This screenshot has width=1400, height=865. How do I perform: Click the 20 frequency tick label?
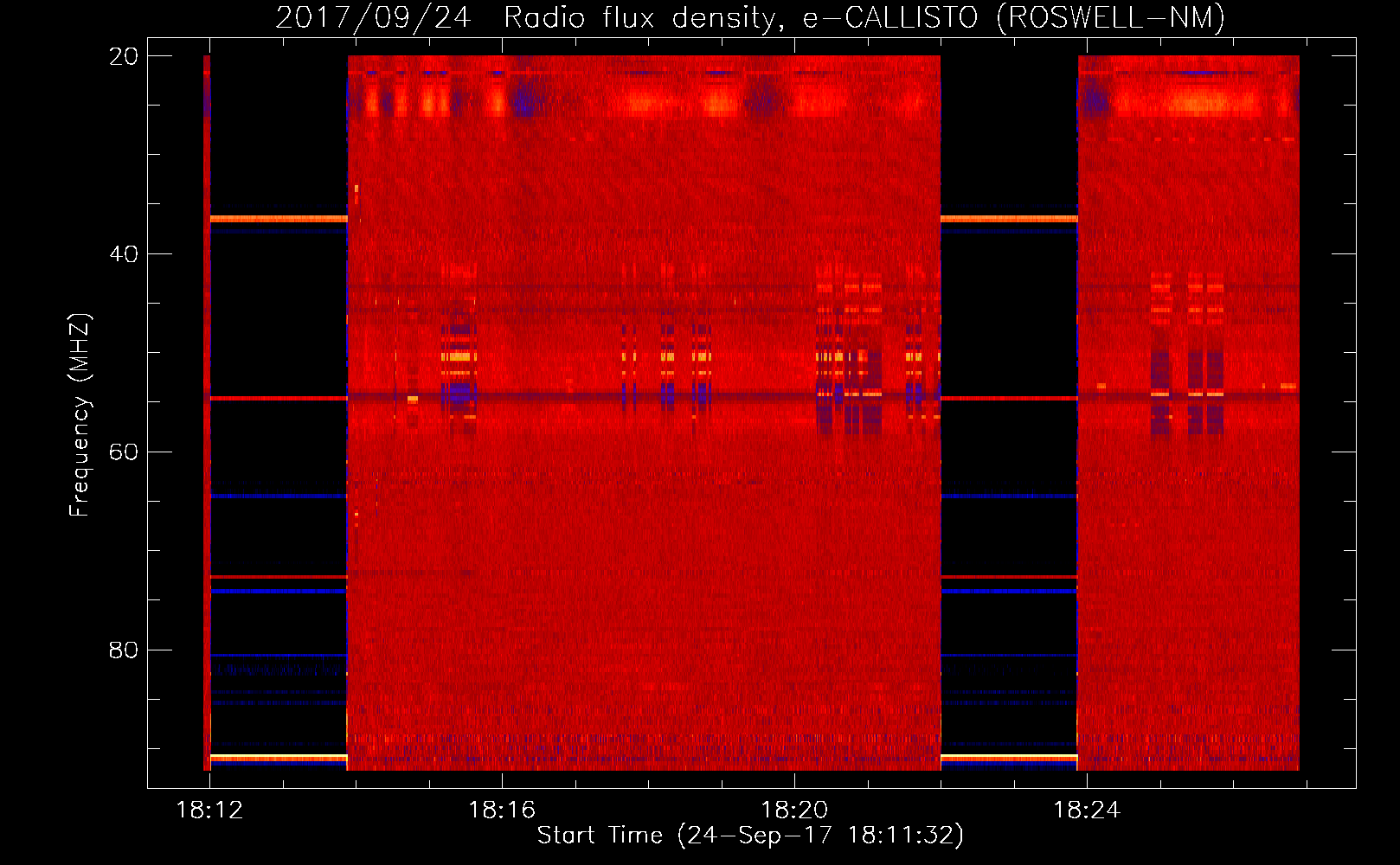click(x=123, y=56)
